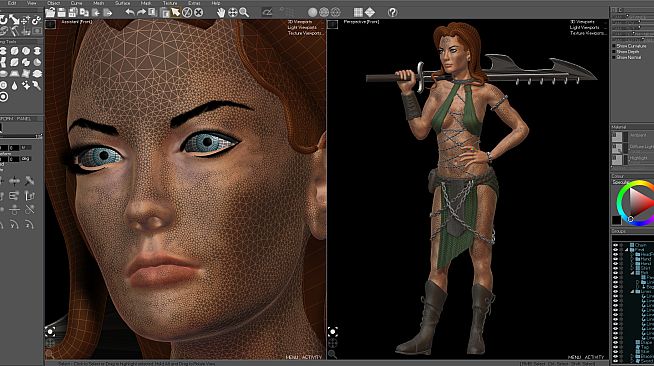
Task: Collapse the Lines group tree node
Action: 633,291
